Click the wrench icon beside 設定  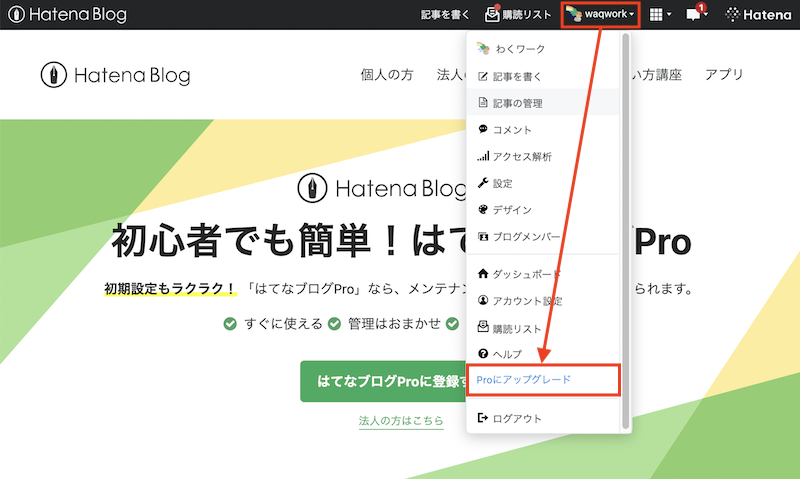tap(483, 183)
